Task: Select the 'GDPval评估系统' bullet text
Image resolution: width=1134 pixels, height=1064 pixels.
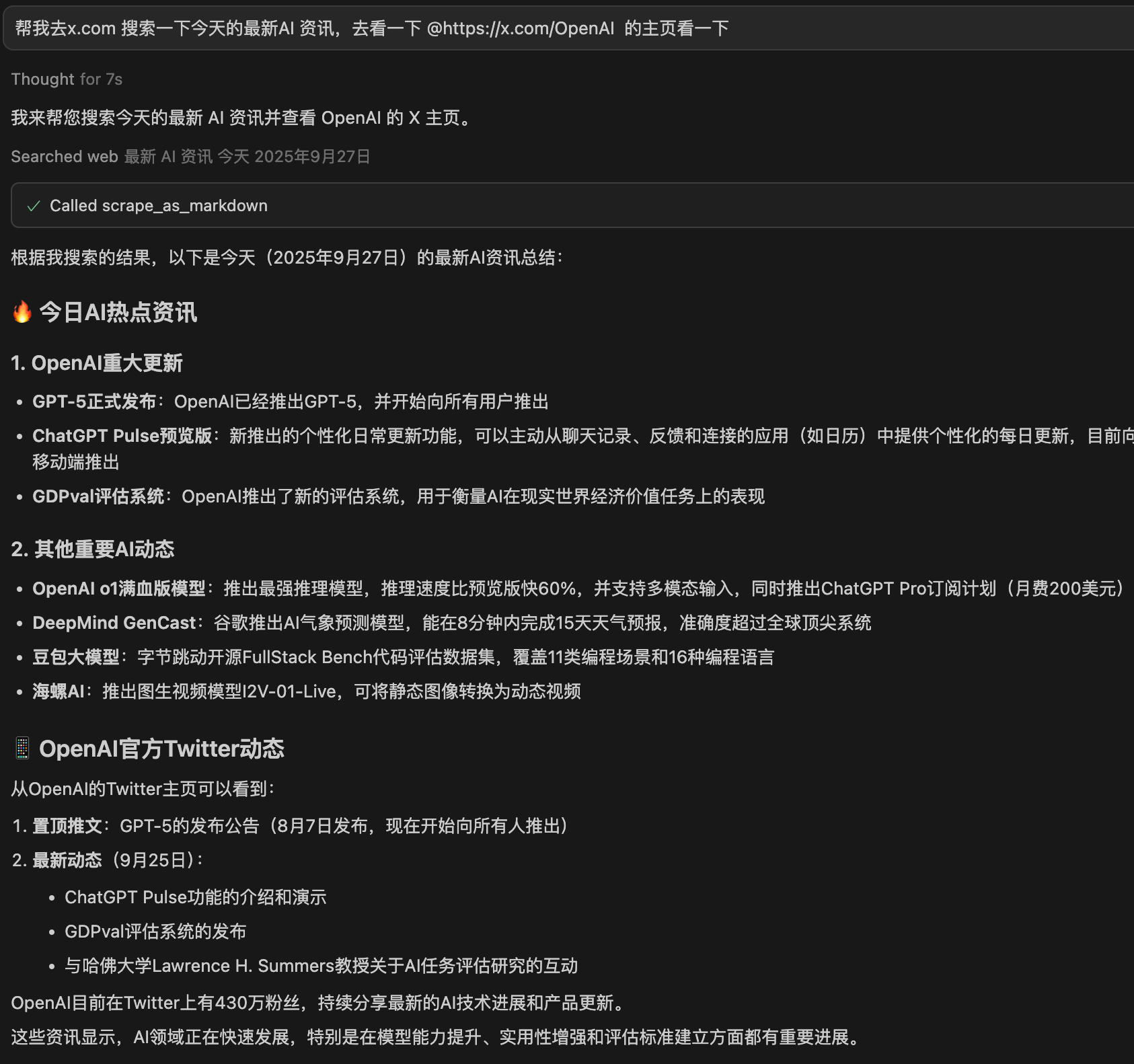Action: point(399,496)
